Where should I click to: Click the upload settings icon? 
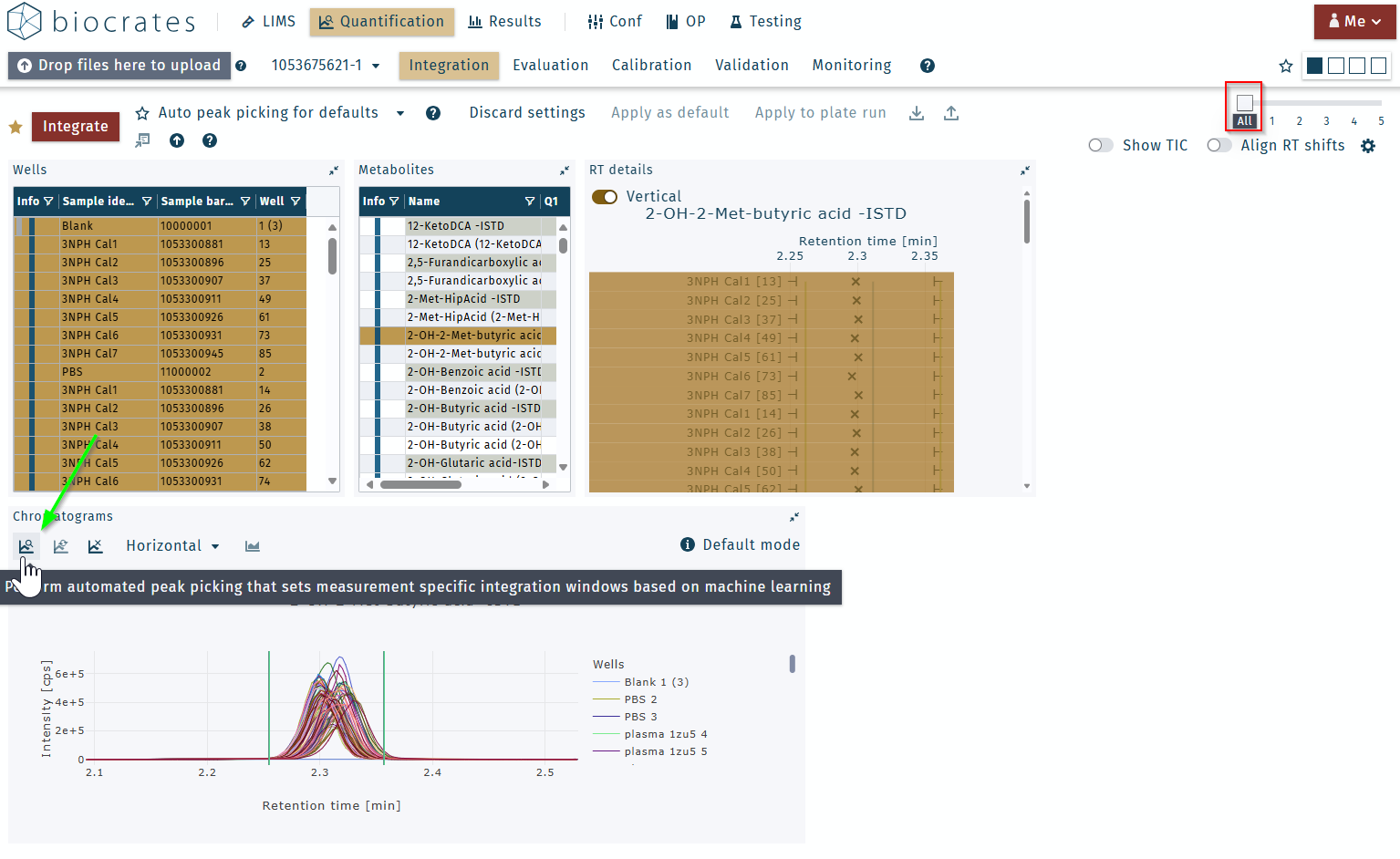951,113
